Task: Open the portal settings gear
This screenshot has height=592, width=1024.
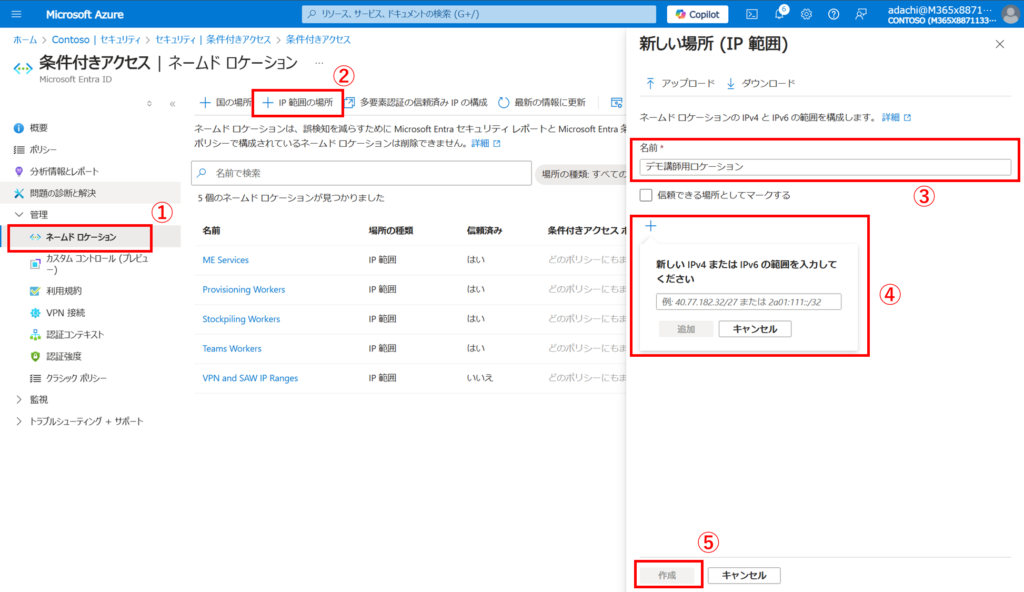Action: (807, 14)
